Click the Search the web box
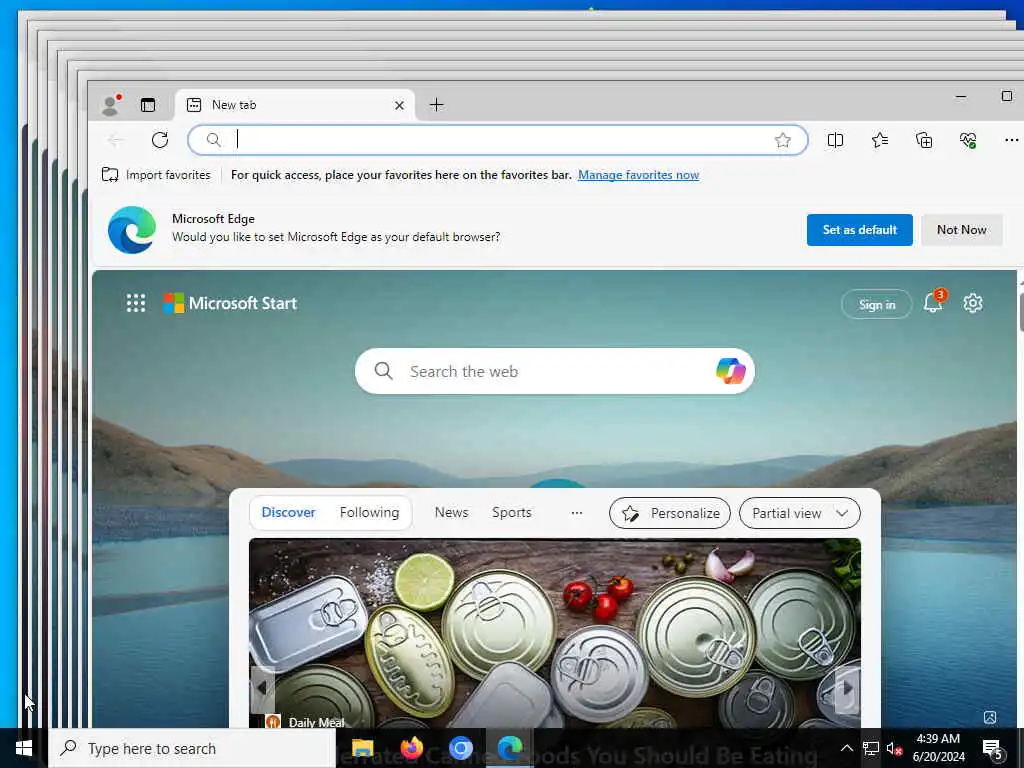The image size is (1024, 768). pyautogui.click(x=554, y=371)
